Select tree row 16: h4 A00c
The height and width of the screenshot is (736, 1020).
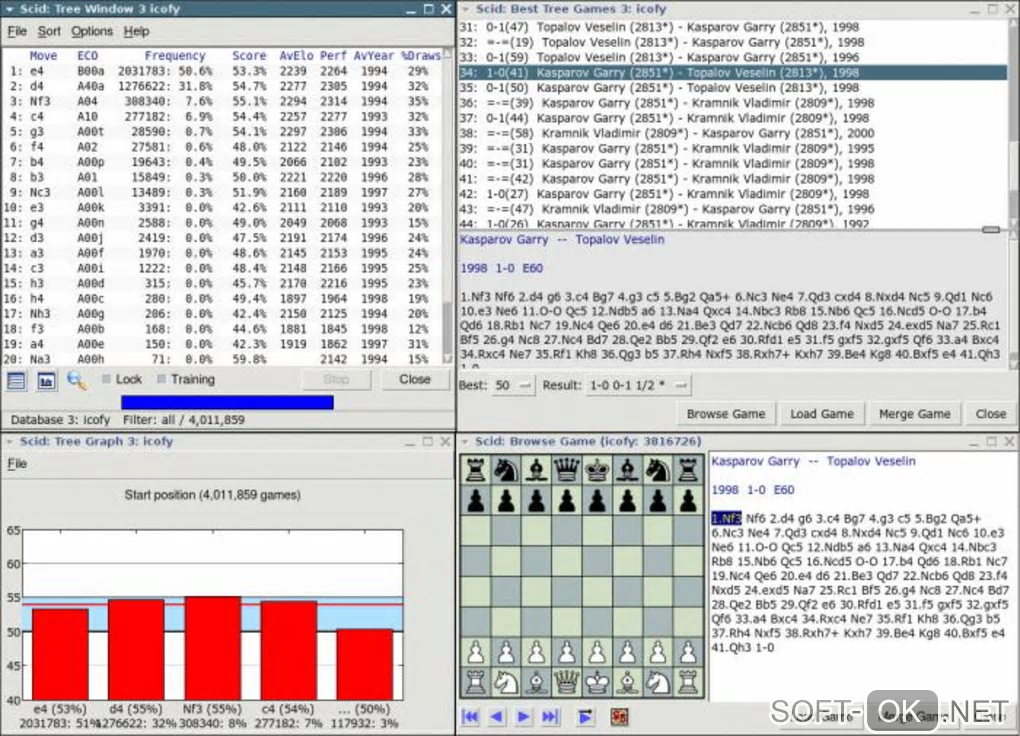pos(221,299)
